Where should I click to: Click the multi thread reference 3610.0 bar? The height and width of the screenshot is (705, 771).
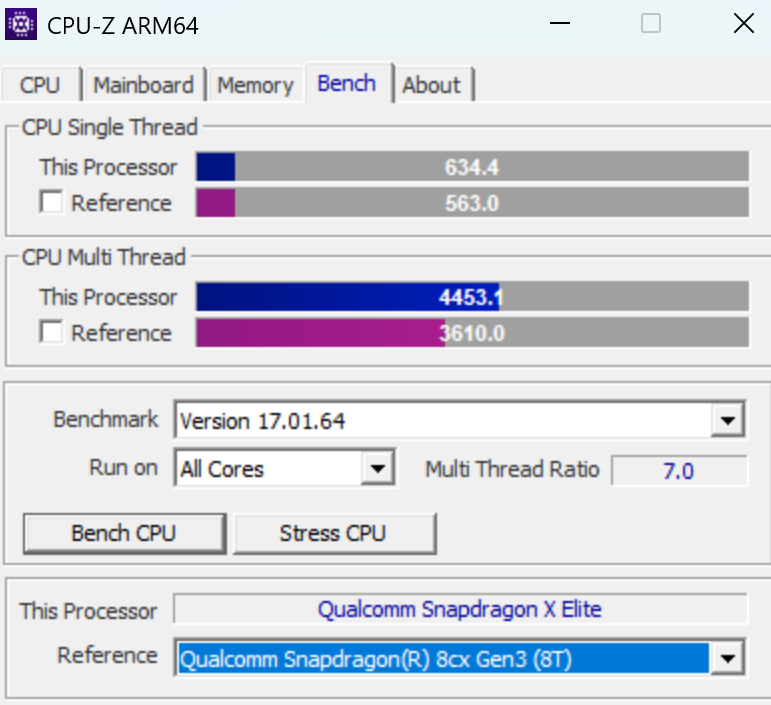click(x=472, y=333)
